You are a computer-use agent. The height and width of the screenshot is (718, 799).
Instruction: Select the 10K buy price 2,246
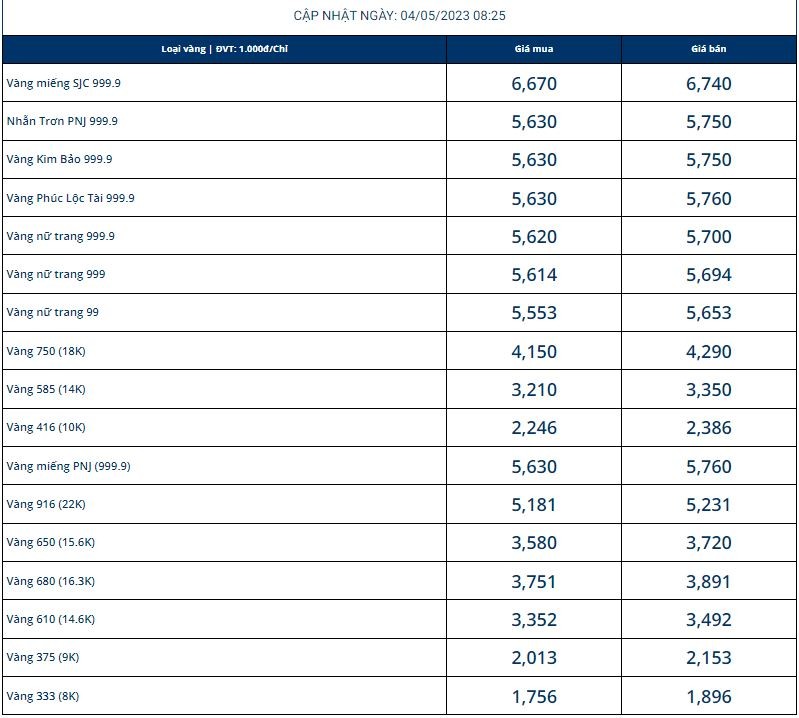pos(533,428)
